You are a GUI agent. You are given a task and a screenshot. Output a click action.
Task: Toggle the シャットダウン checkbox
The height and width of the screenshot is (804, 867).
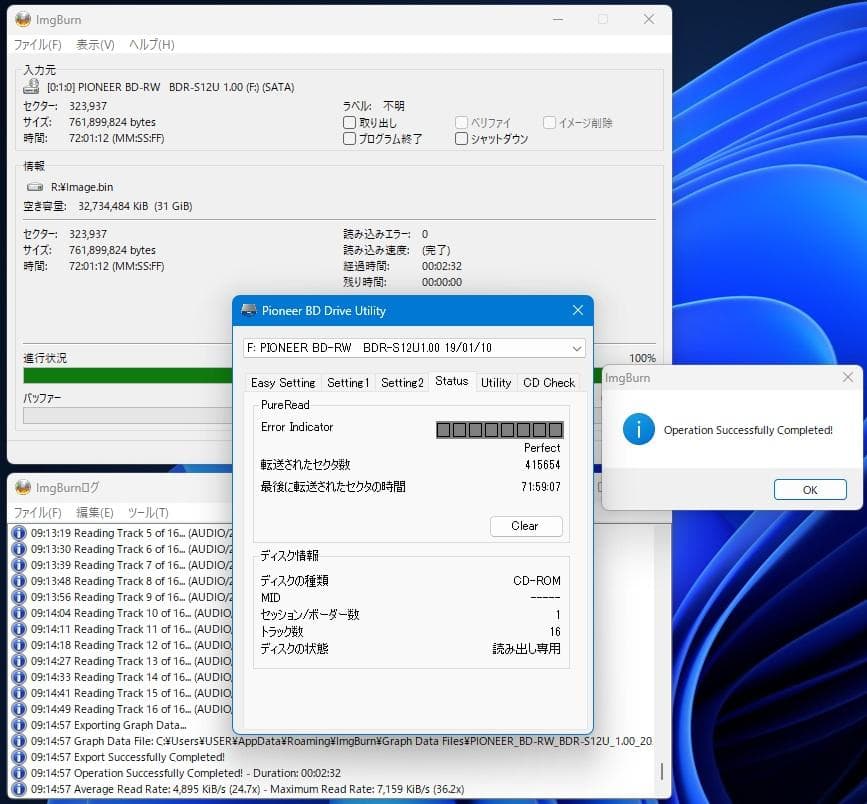click(x=461, y=138)
